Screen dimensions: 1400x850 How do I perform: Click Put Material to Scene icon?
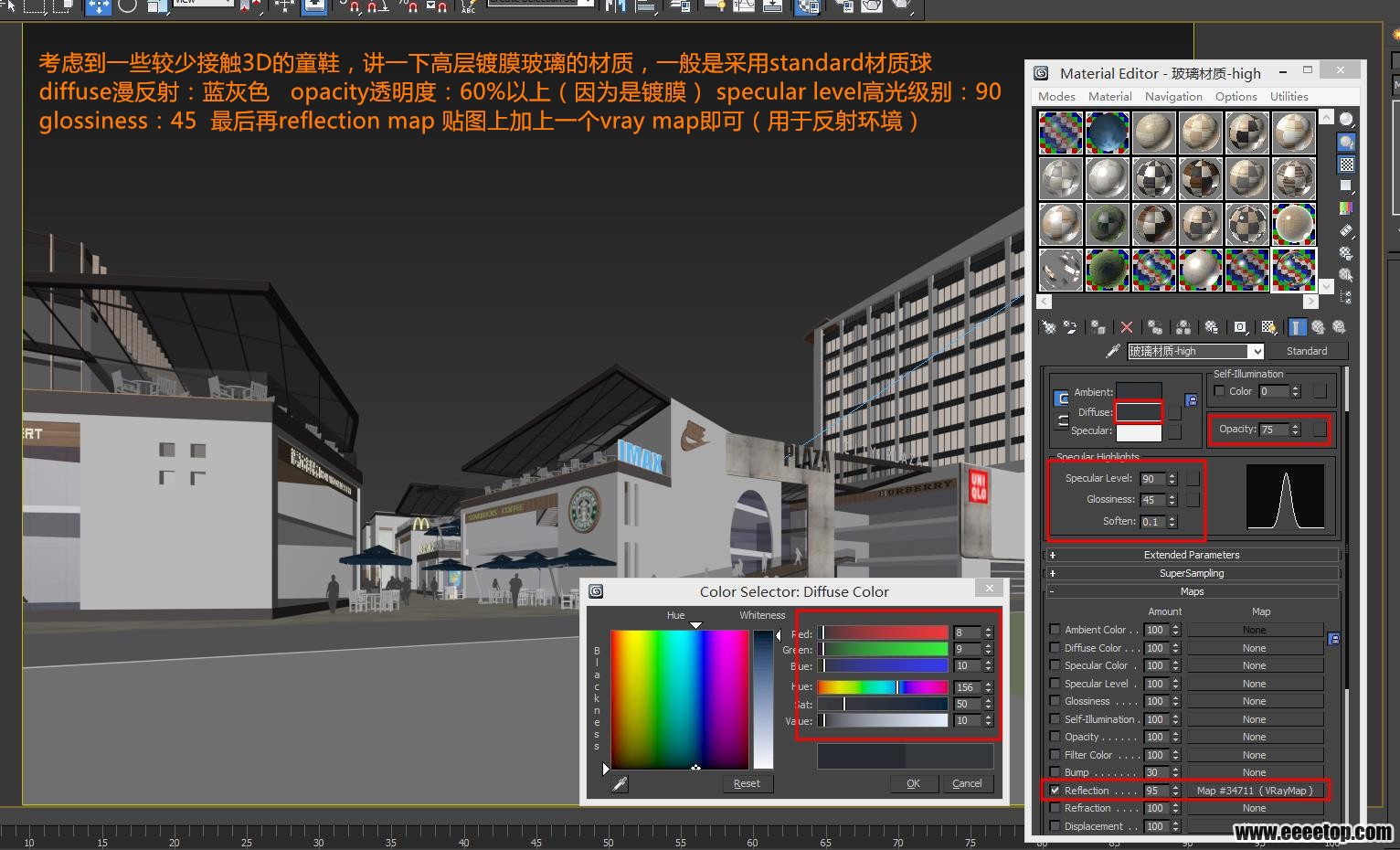click(1069, 327)
